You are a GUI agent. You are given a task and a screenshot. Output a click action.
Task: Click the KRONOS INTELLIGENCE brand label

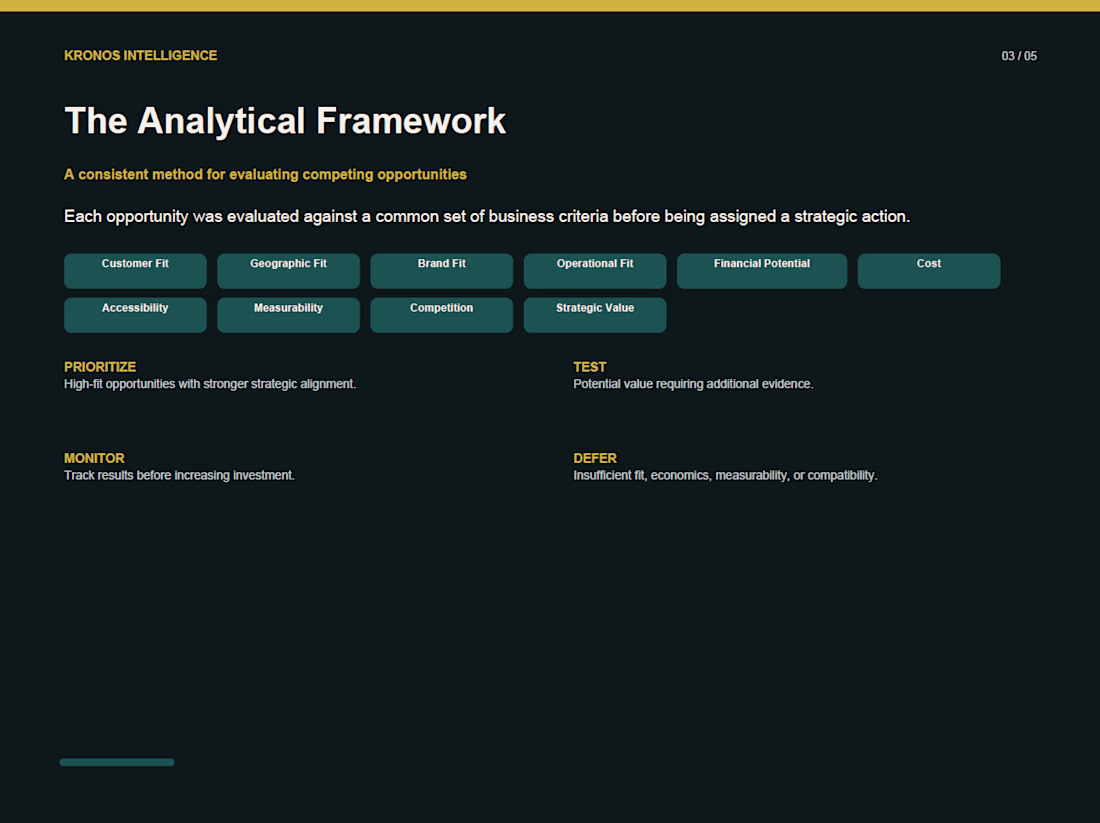pos(140,55)
